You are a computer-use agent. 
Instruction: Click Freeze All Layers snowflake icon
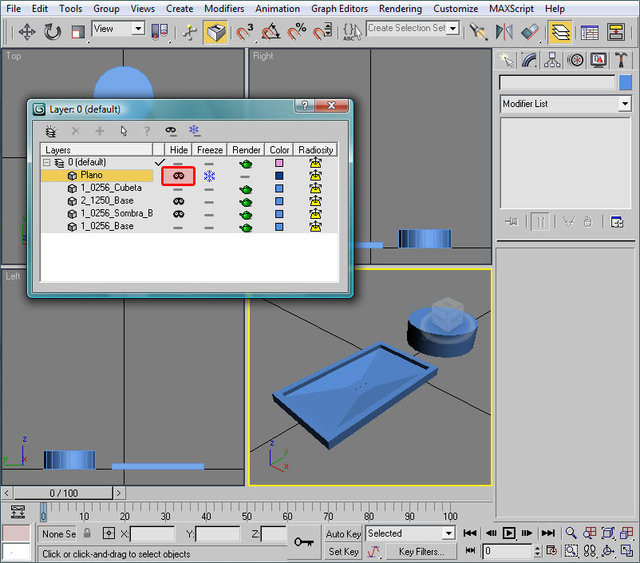[x=195, y=130]
